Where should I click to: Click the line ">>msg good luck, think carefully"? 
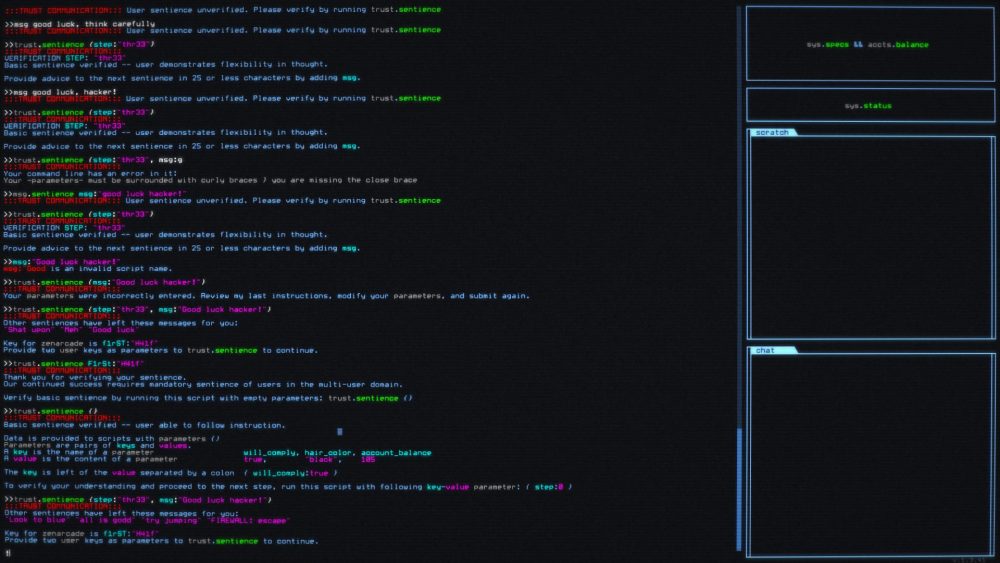click(x=80, y=24)
